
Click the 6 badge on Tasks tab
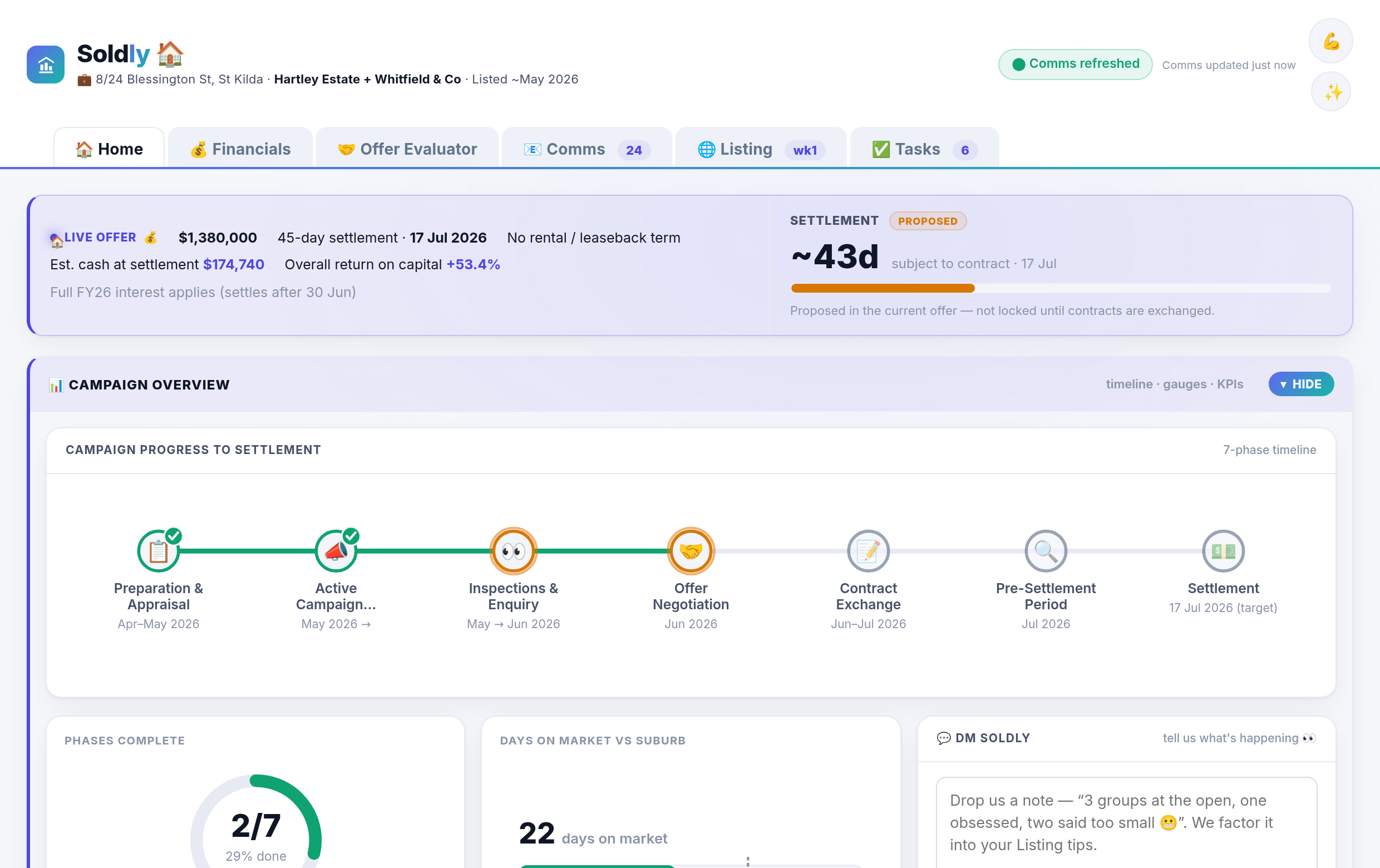click(964, 150)
